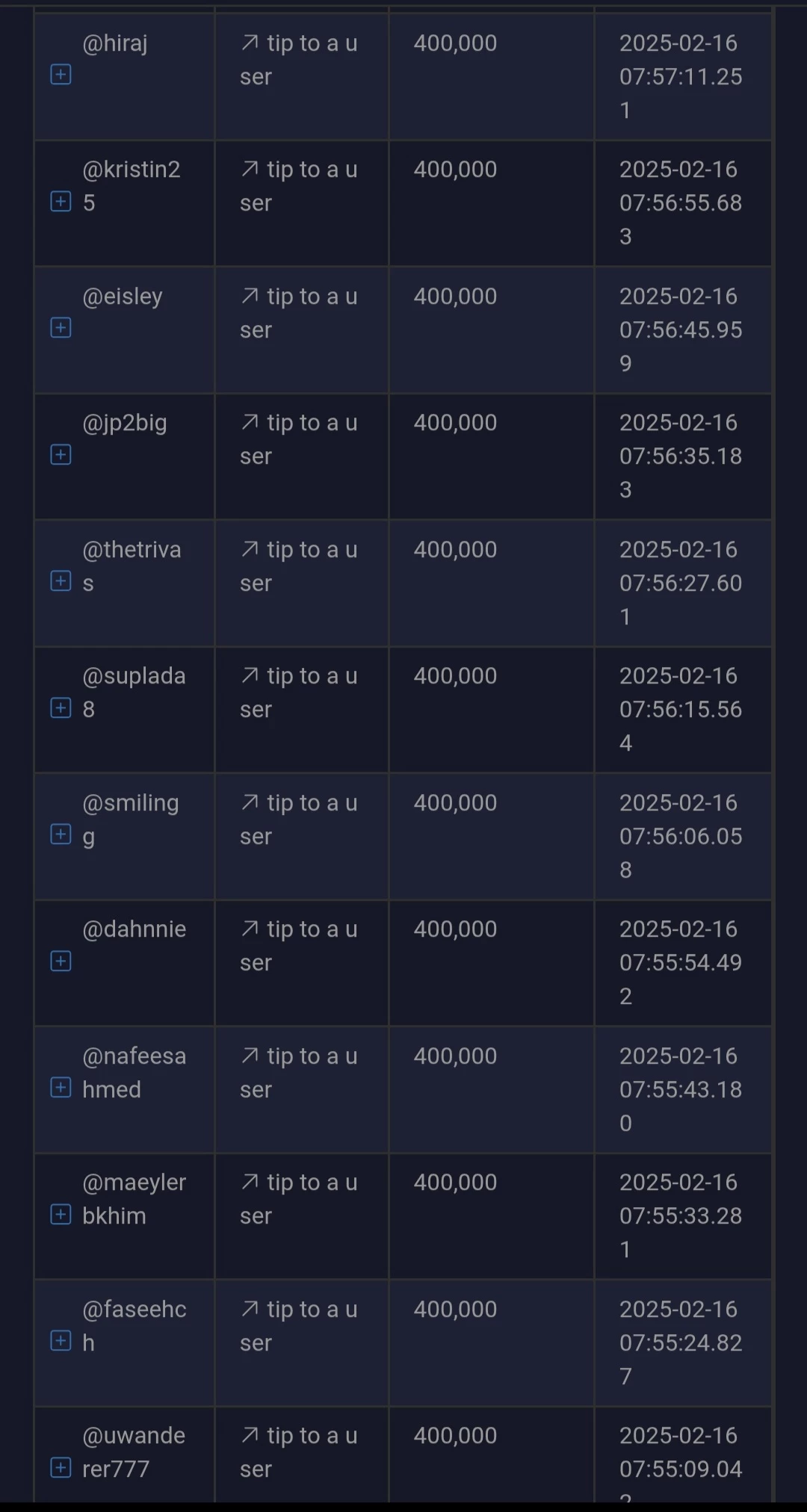The height and width of the screenshot is (1512, 807).
Task: Open the @hiraj user link
Action: click(x=115, y=43)
